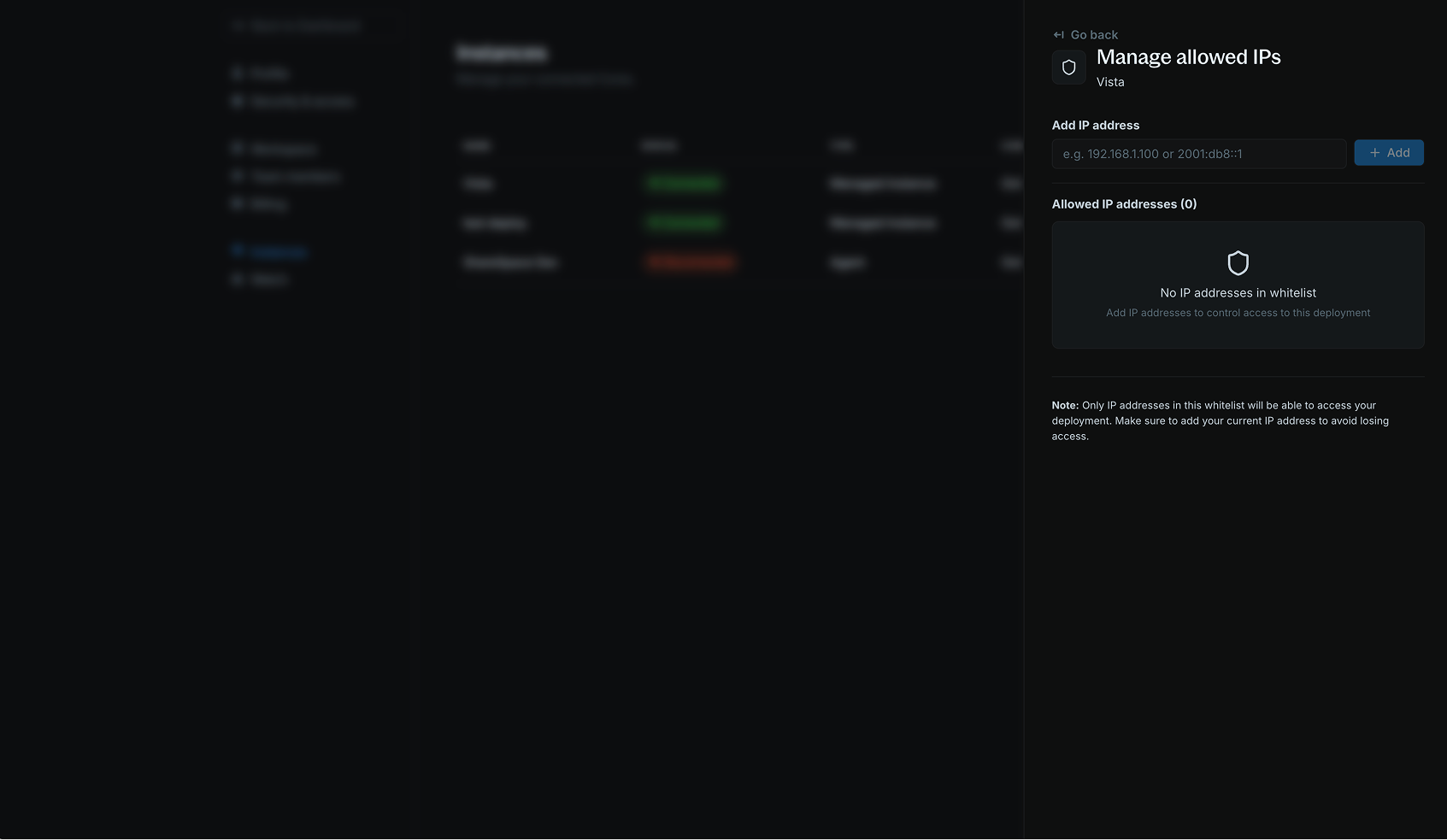Click the highlighted blue sidebar navigation icon
This screenshot has height=840, width=1447.
pos(238,250)
